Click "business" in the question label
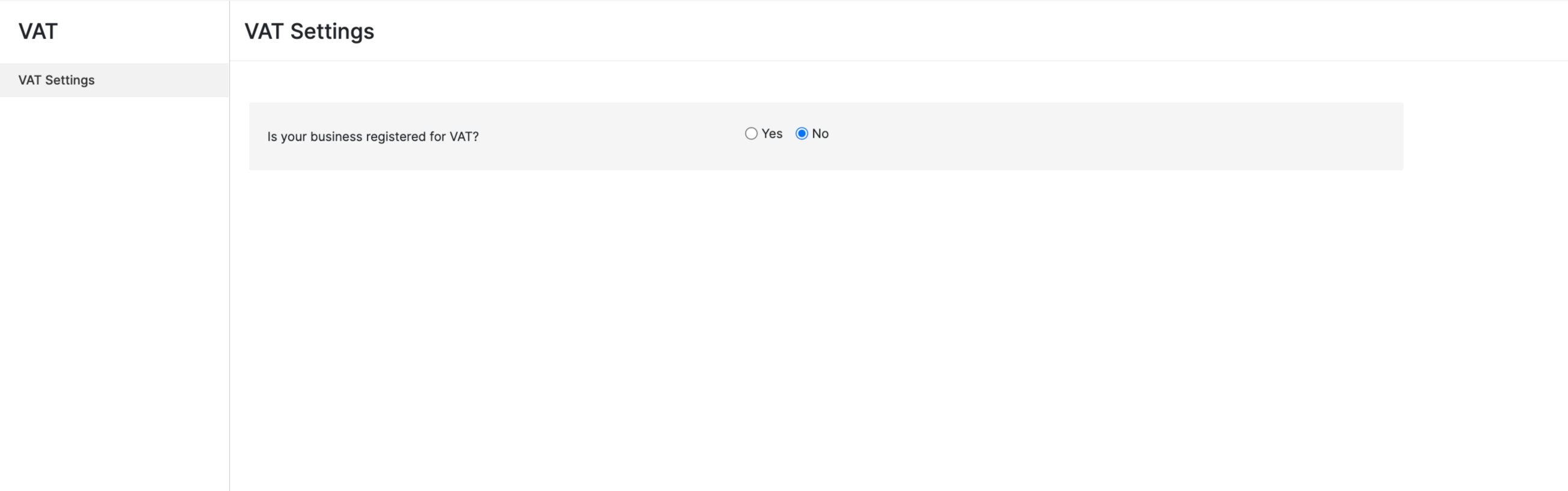1568x491 pixels. coord(336,136)
